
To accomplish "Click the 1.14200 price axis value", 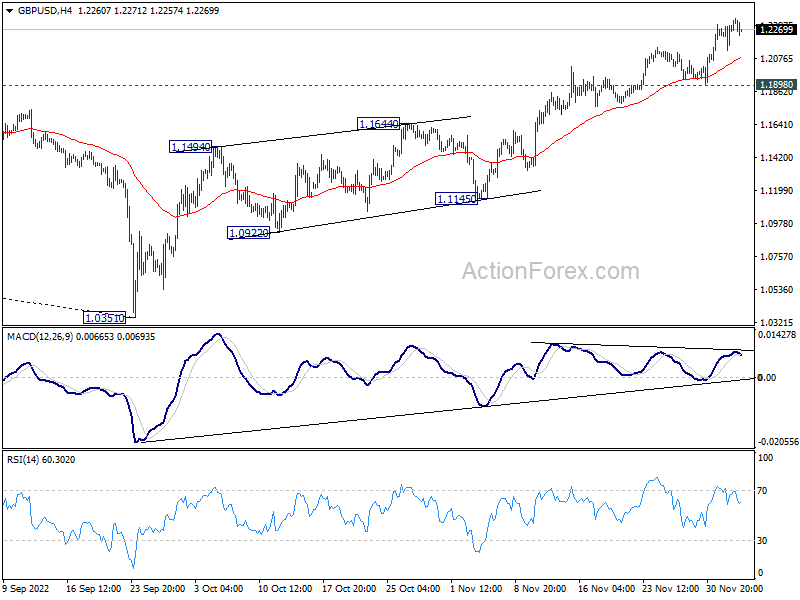I will tap(777, 158).
